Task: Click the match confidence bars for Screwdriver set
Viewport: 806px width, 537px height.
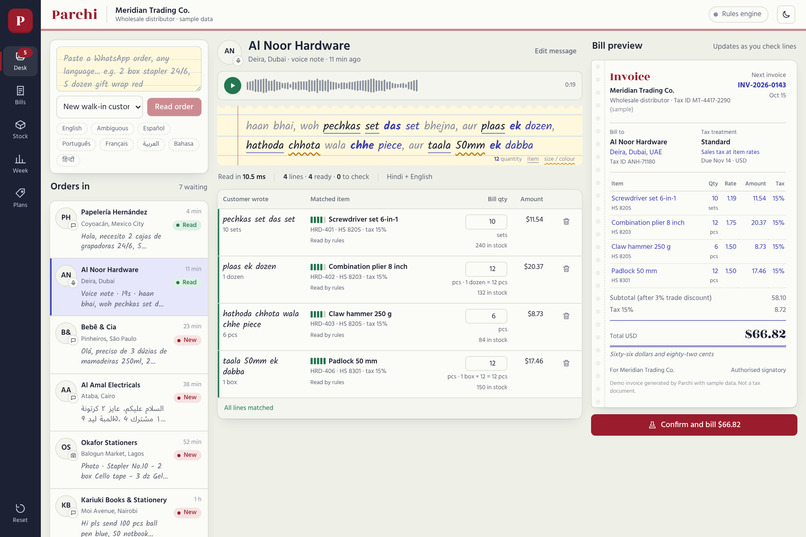Action: (318, 219)
